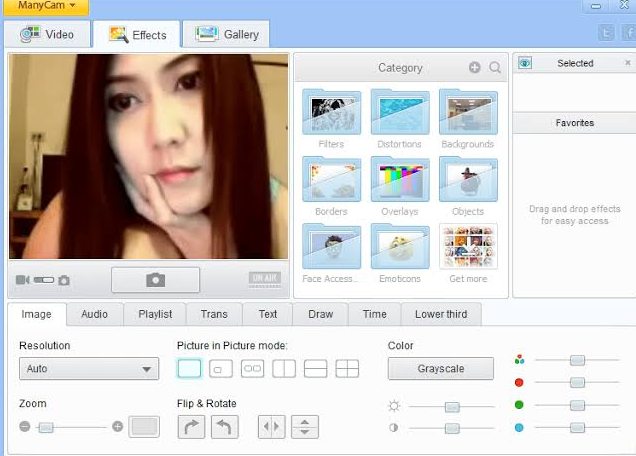This screenshot has height=456, width=636.
Task: Click the Favorites panel header
Action: pos(574,123)
